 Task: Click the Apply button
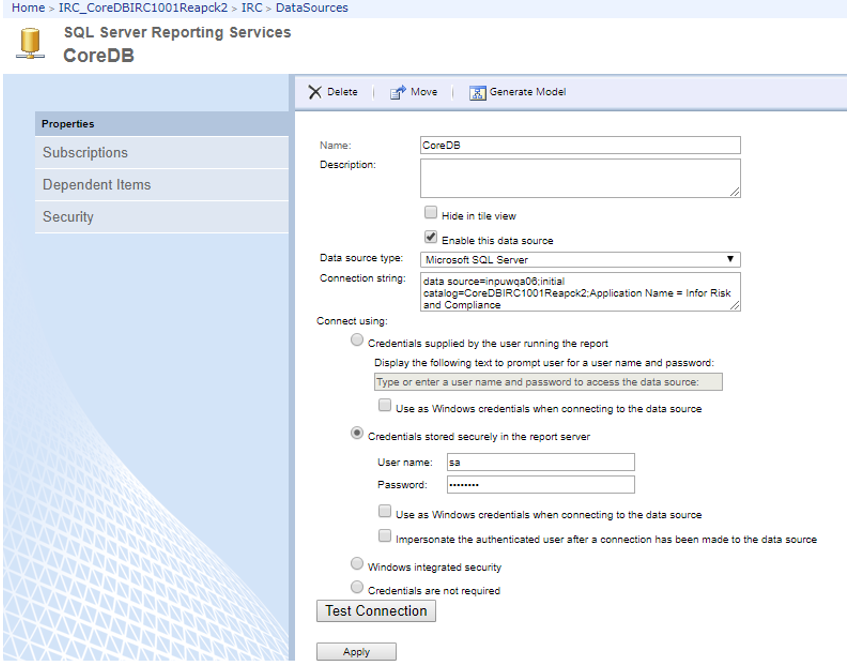tap(356, 652)
